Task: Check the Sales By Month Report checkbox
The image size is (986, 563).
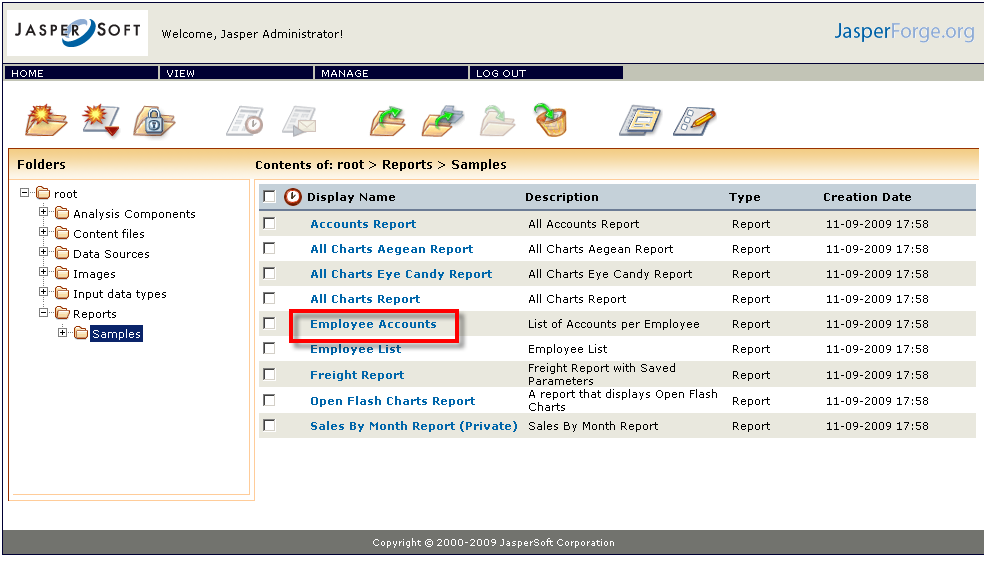Action: pos(269,425)
